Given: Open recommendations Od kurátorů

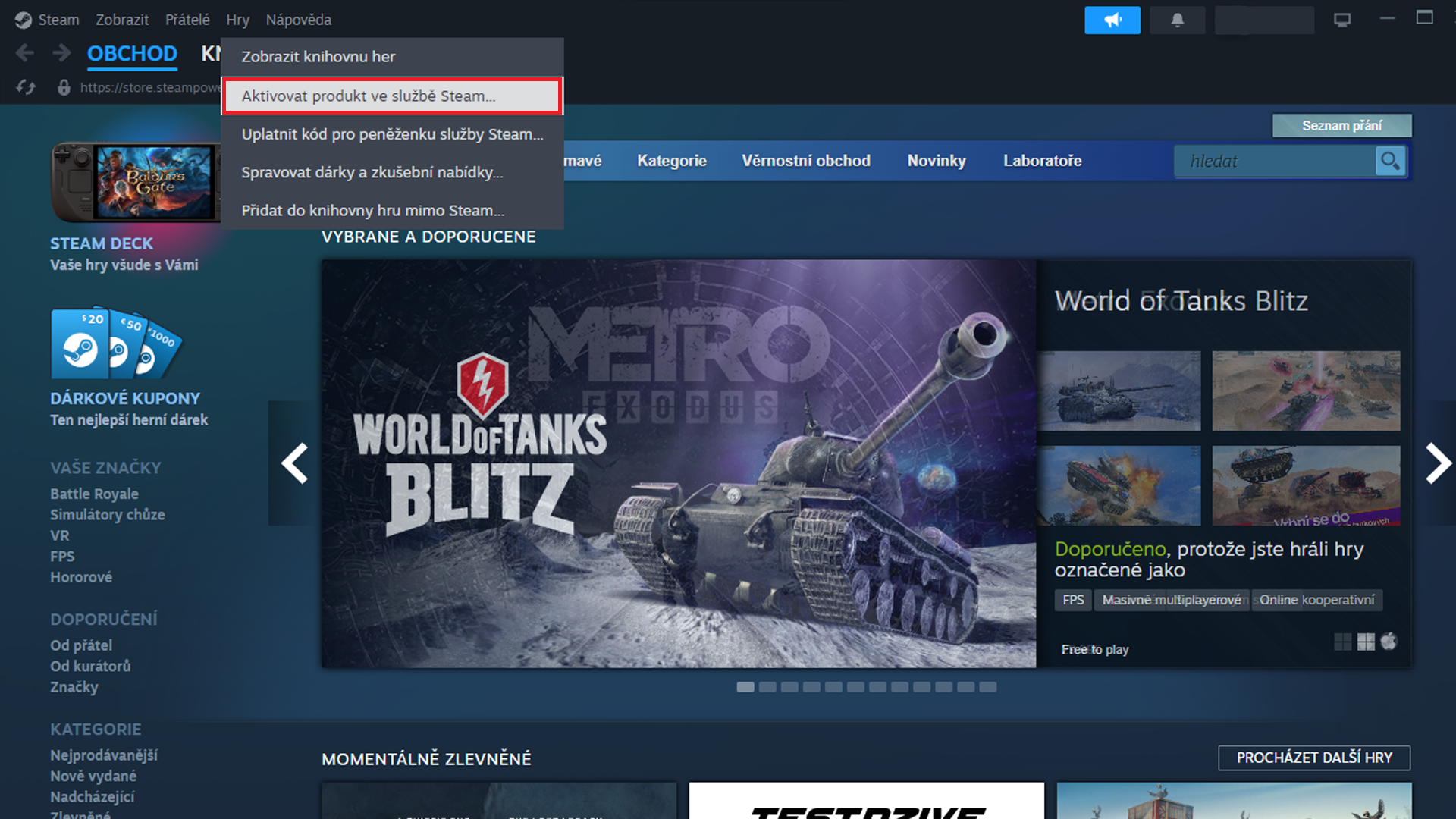Looking at the screenshot, I should click(x=90, y=666).
